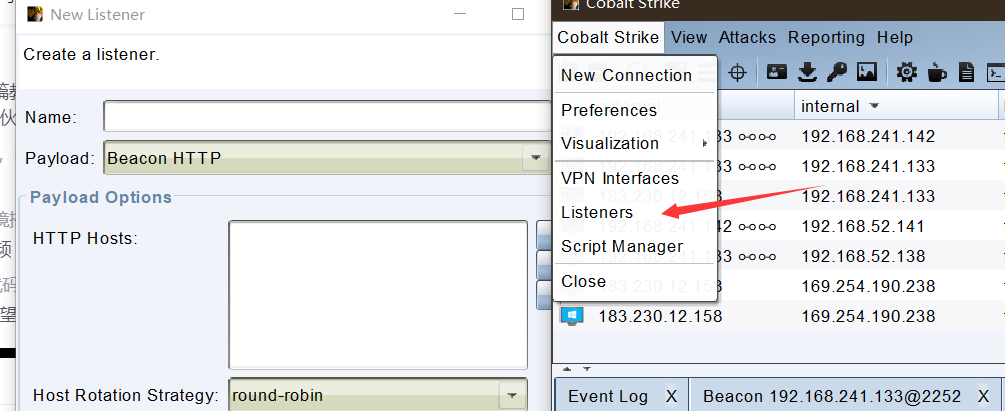
Task: Open the Help menu
Action: click(895, 38)
